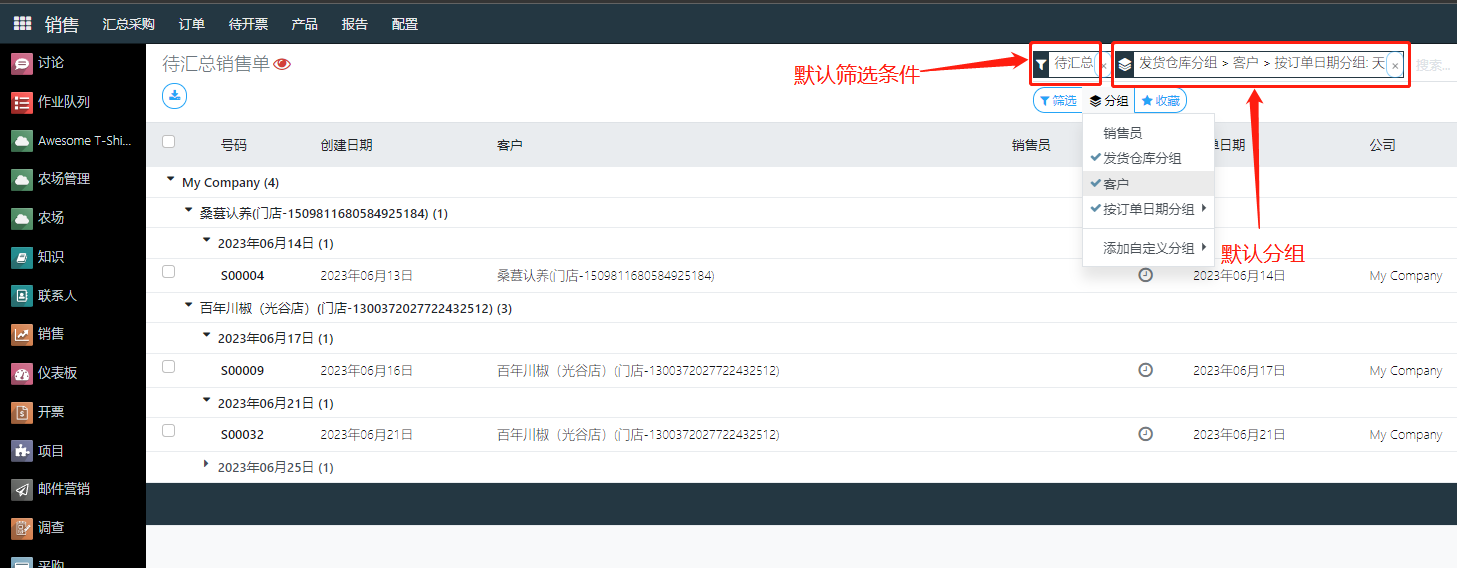
Task: Select 销售员 grouping option
Action: pyautogui.click(x=1122, y=132)
